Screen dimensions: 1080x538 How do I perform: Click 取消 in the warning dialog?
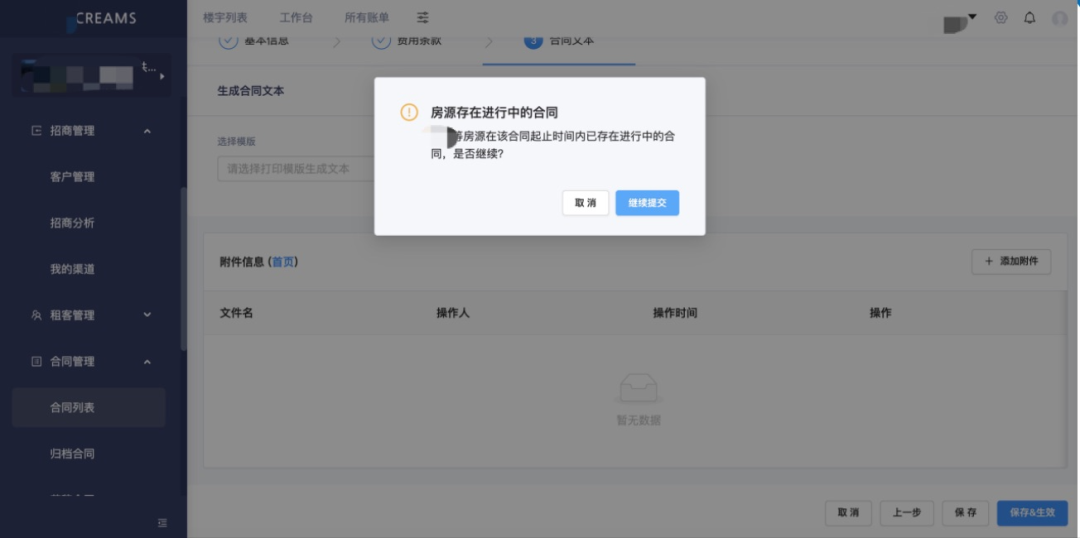tap(585, 203)
